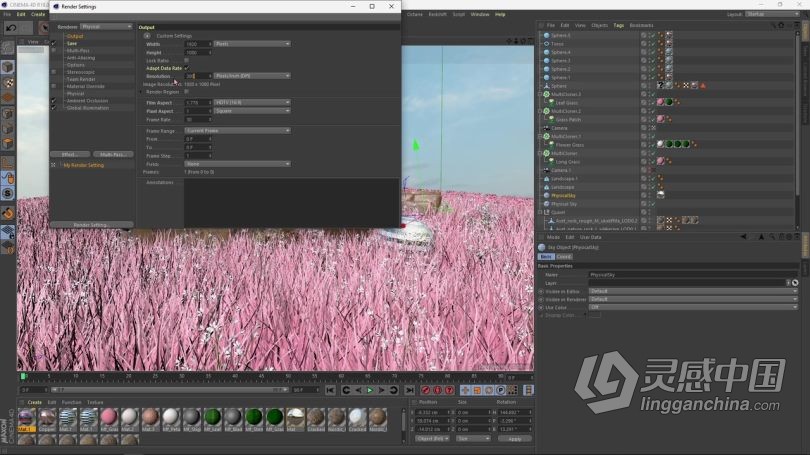Open the Bookmarks menu in Object Manager
Screen dimensions: 810x455
(x=641, y=25)
